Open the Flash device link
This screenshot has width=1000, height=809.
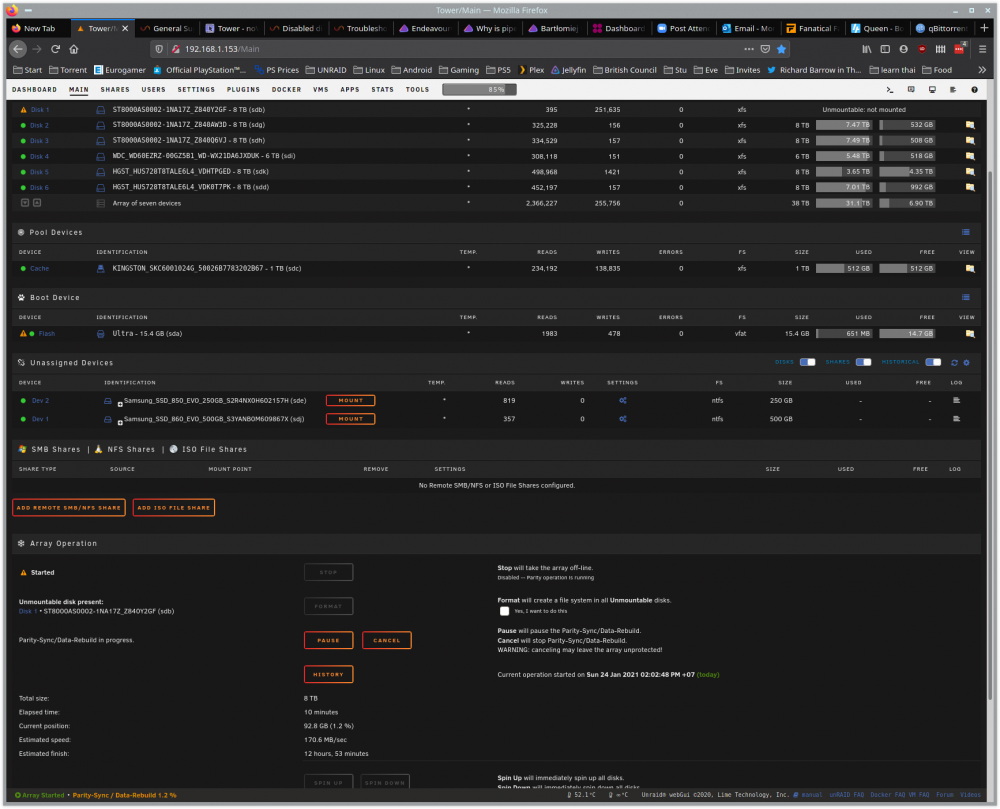click(x=47, y=333)
